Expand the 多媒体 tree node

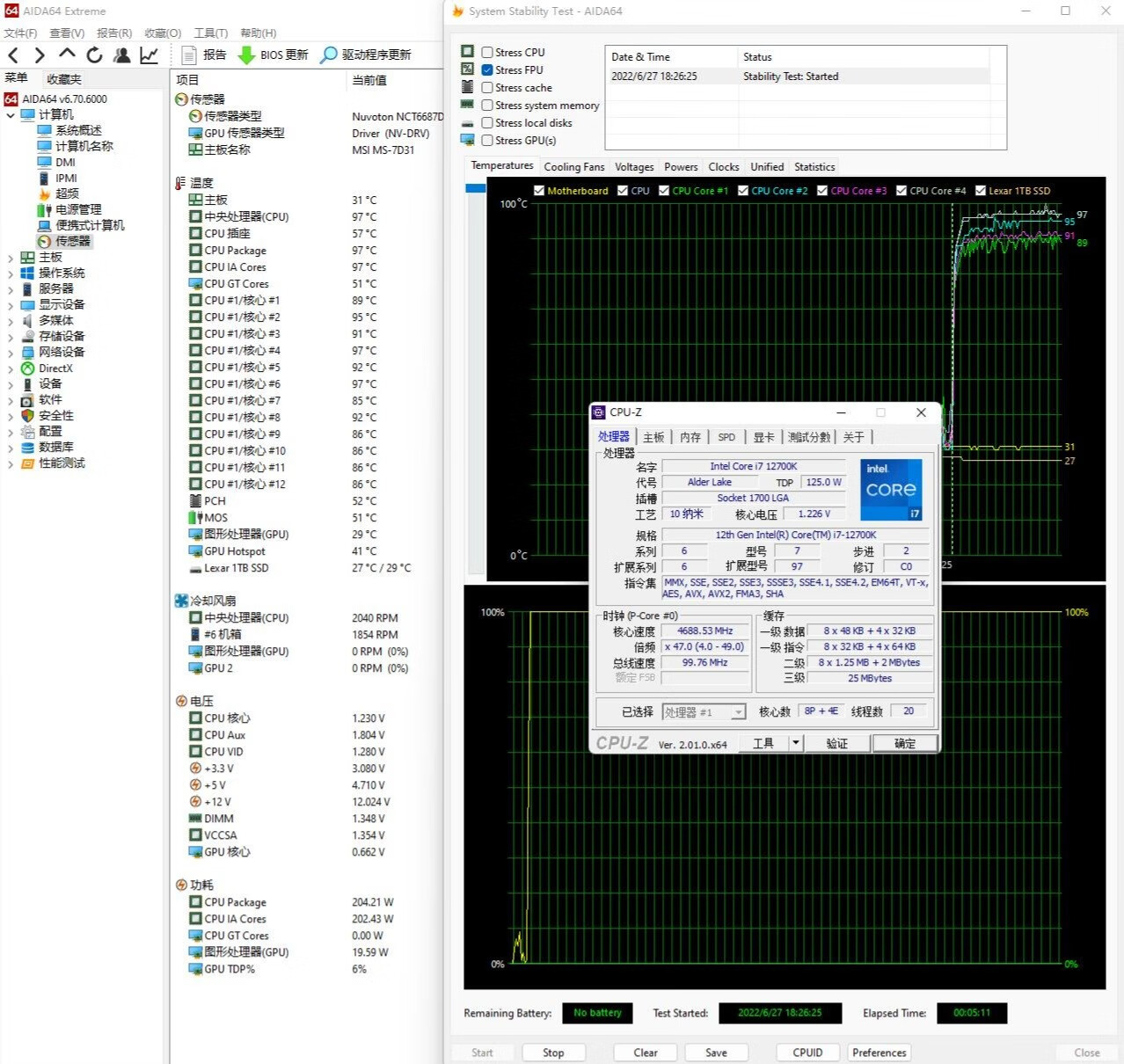pyautogui.click(x=11, y=321)
